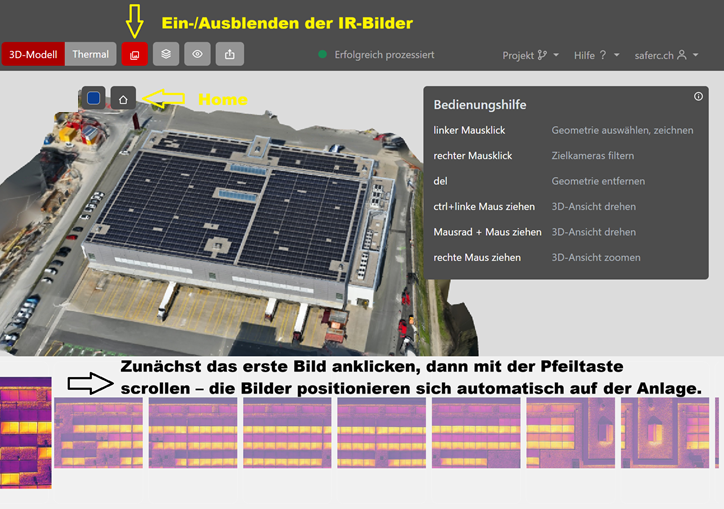Click the info icon in Bedienungshilfe panel
This screenshot has height=509, width=724.
click(x=698, y=97)
